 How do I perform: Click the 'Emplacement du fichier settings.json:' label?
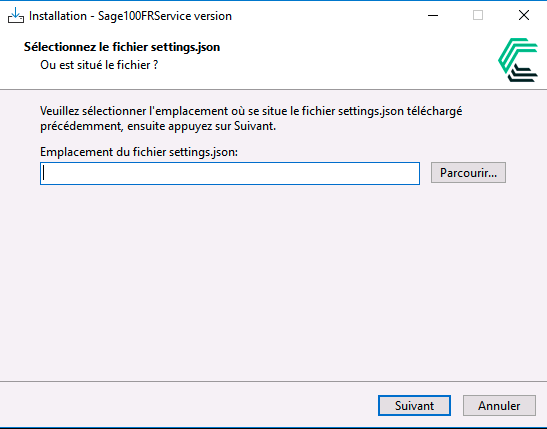point(139,152)
